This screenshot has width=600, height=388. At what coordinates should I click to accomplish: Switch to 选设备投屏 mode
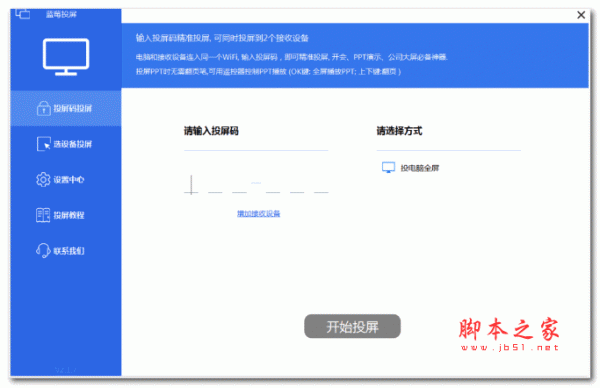point(66,144)
